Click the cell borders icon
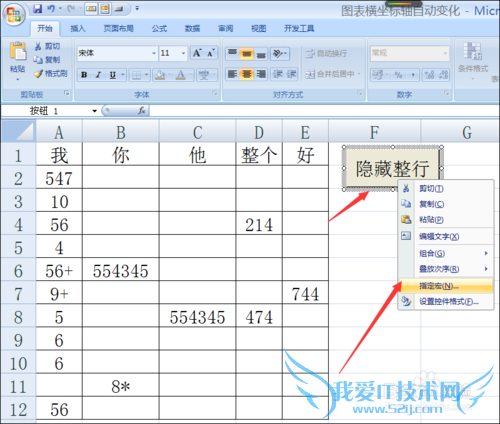Screen dimensions: 500x424 coord(136,75)
